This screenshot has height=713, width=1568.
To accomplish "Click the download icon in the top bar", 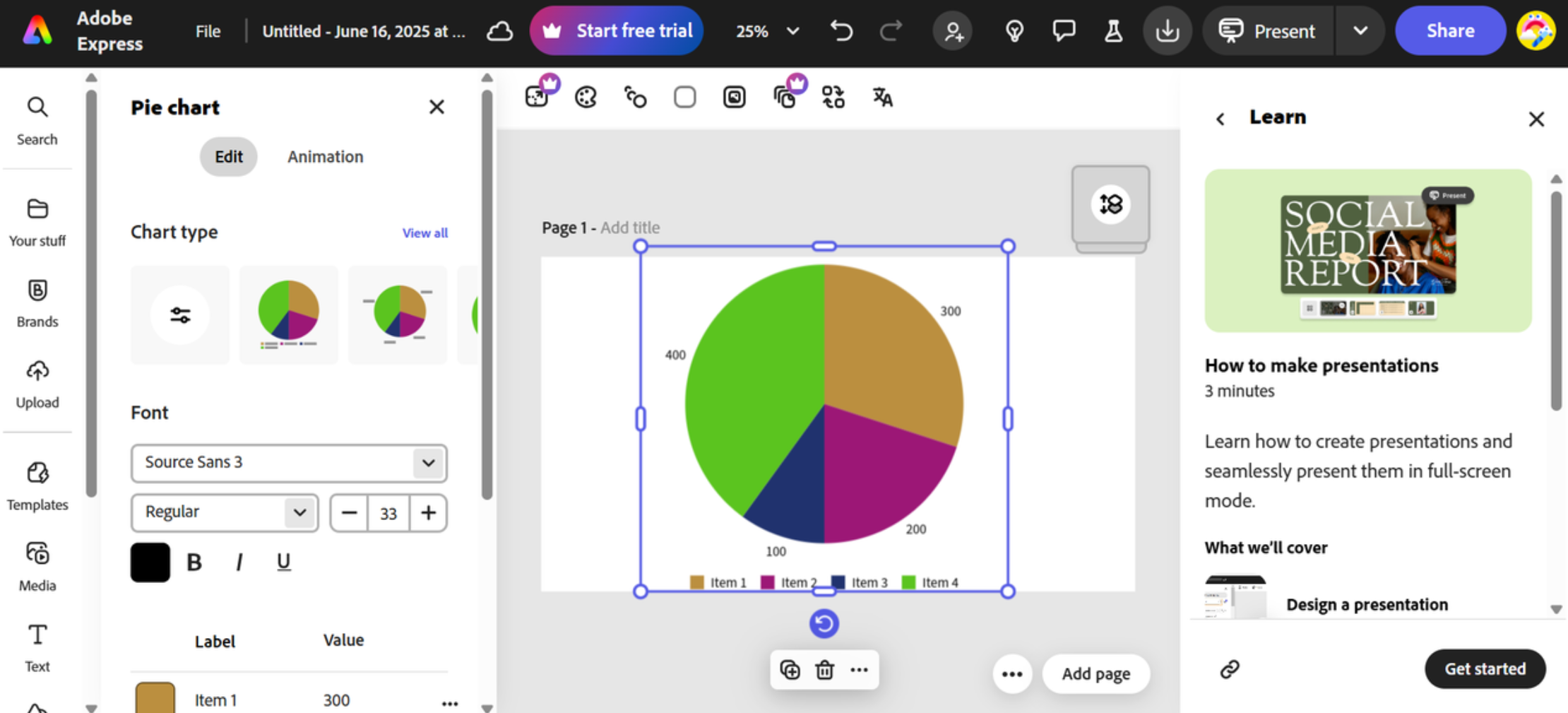I will point(1168,30).
